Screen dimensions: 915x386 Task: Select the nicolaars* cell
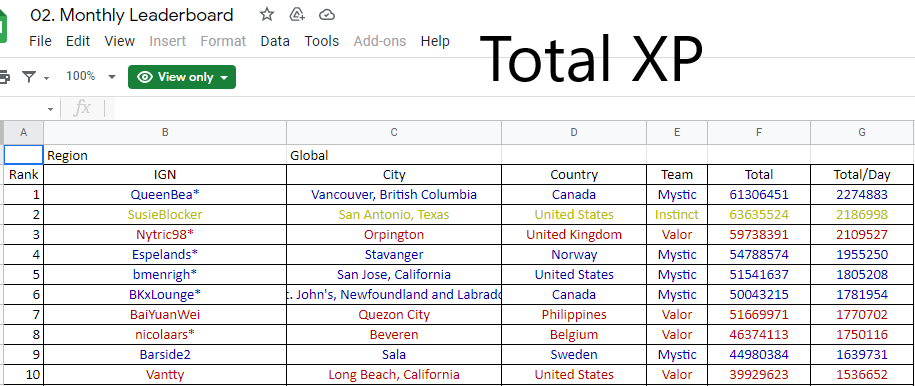click(165, 335)
